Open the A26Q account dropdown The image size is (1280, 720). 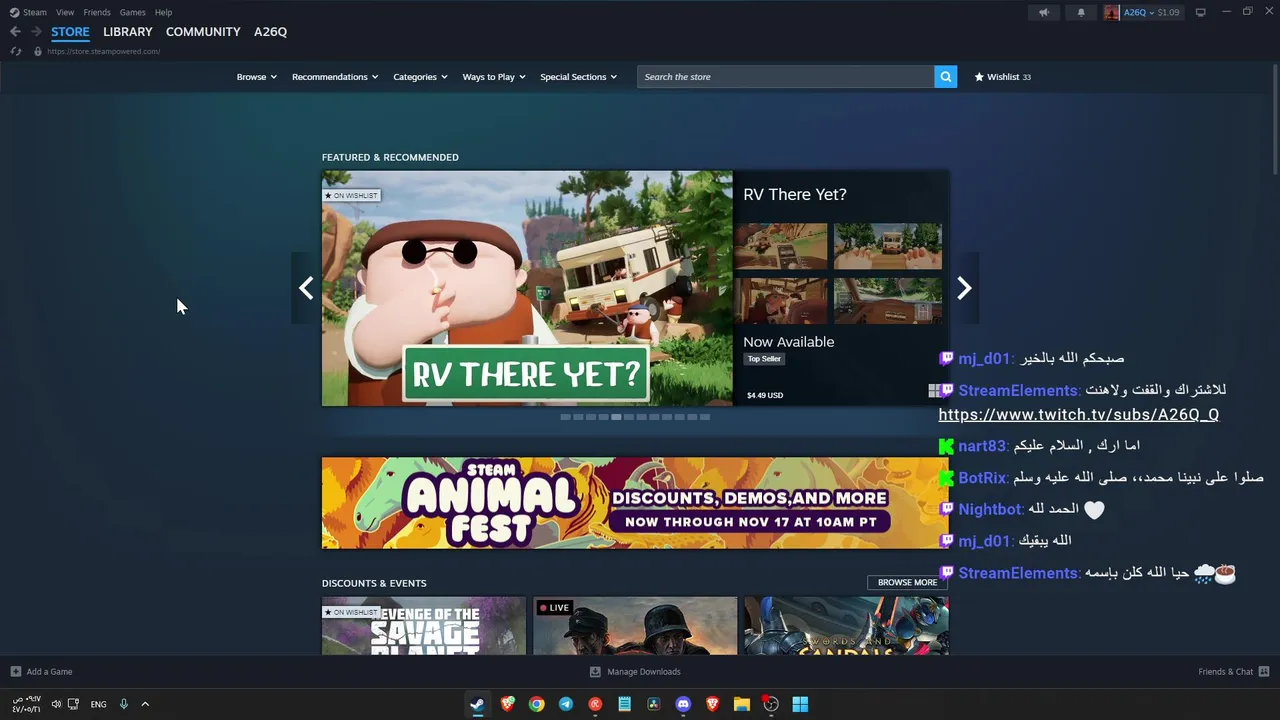(x=1138, y=12)
